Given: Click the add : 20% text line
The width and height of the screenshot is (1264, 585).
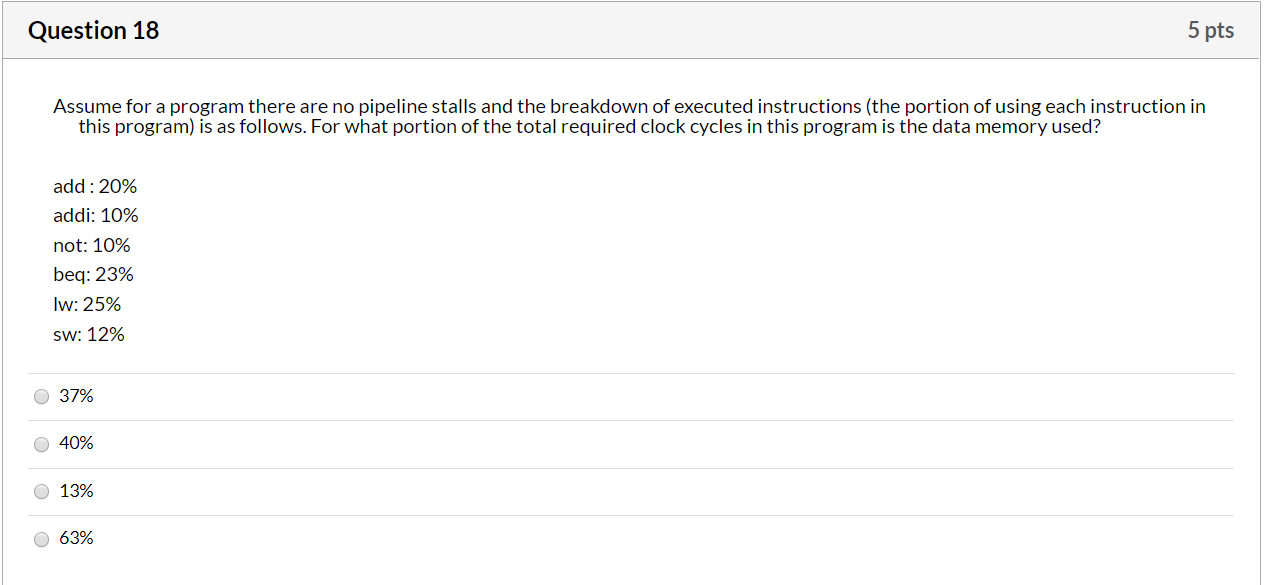Looking at the screenshot, I should (x=95, y=186).
